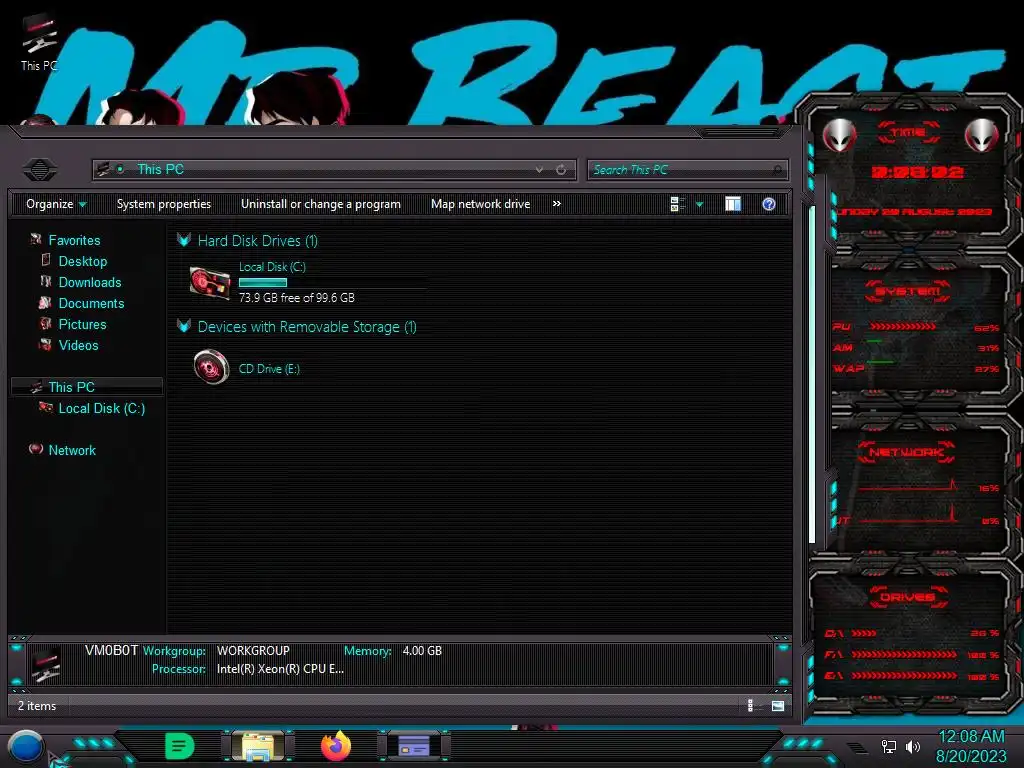The image size is (1024, 768).
Task: Show more toolbar commands chevron
Action: 556,204
